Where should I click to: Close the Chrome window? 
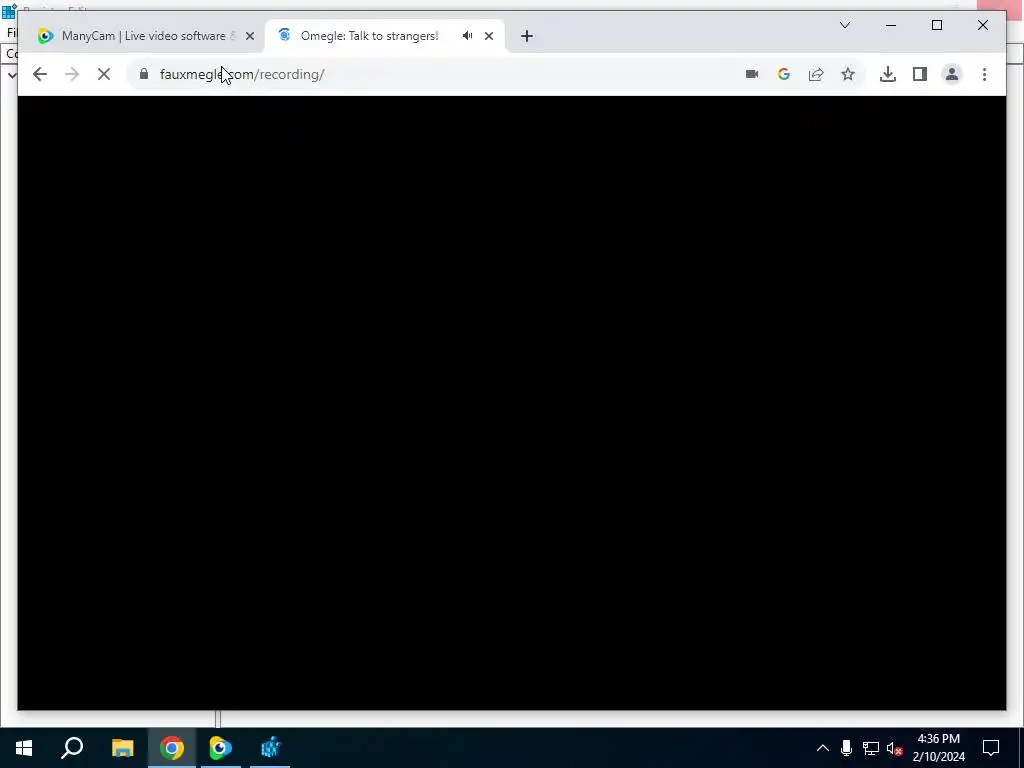(x=982, y=25)
